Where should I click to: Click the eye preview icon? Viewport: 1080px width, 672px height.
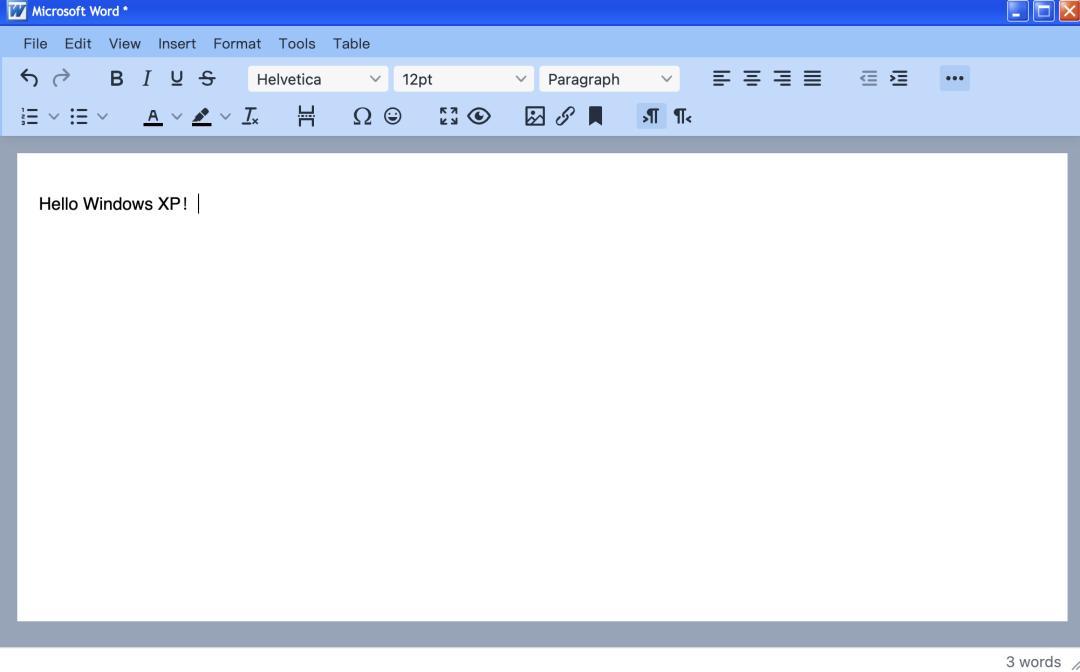[x=479, y=116]
